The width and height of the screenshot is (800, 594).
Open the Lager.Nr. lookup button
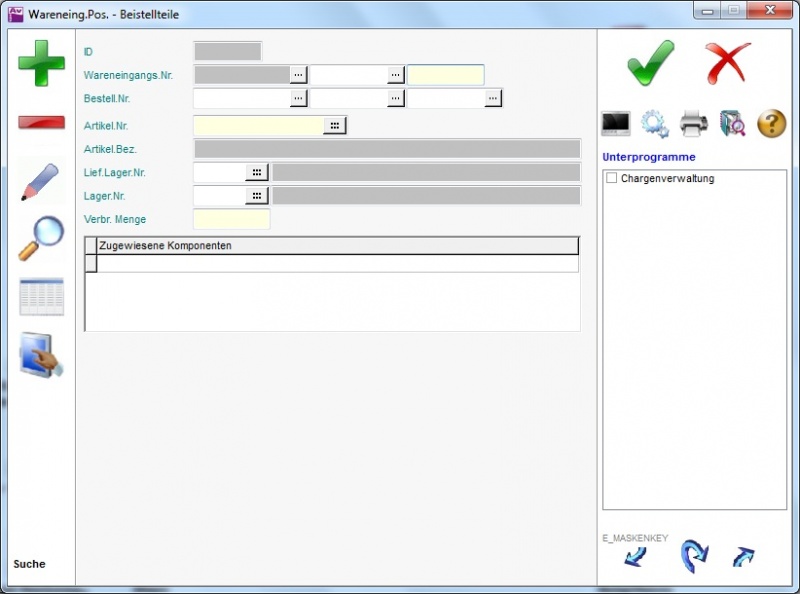[257, 195]
